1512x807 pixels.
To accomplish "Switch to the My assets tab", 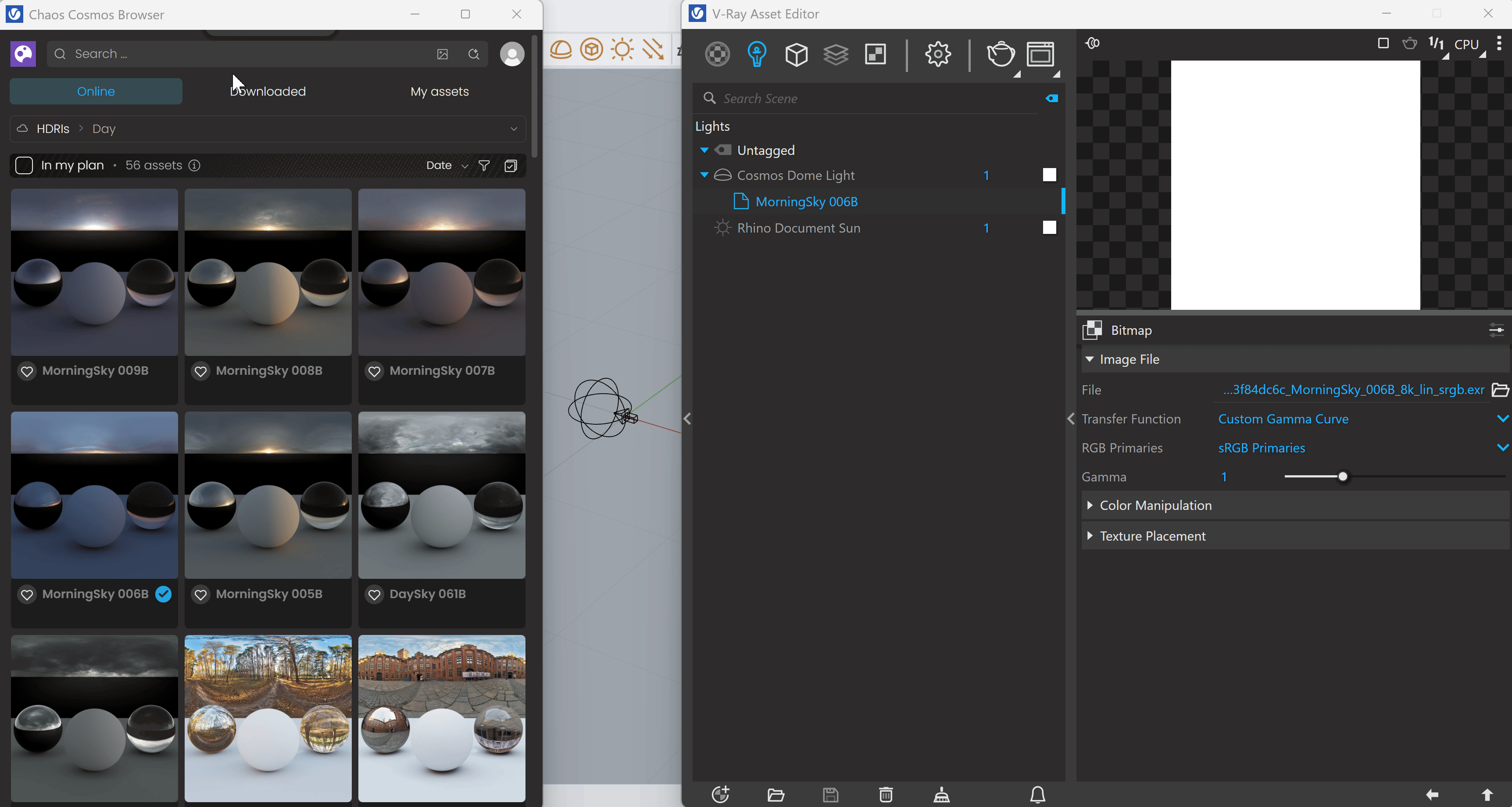I will coord(440,91).
